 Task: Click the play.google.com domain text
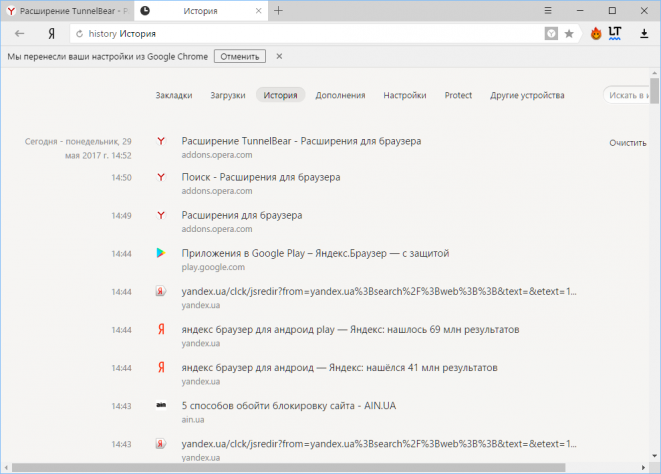click(213, 267)
